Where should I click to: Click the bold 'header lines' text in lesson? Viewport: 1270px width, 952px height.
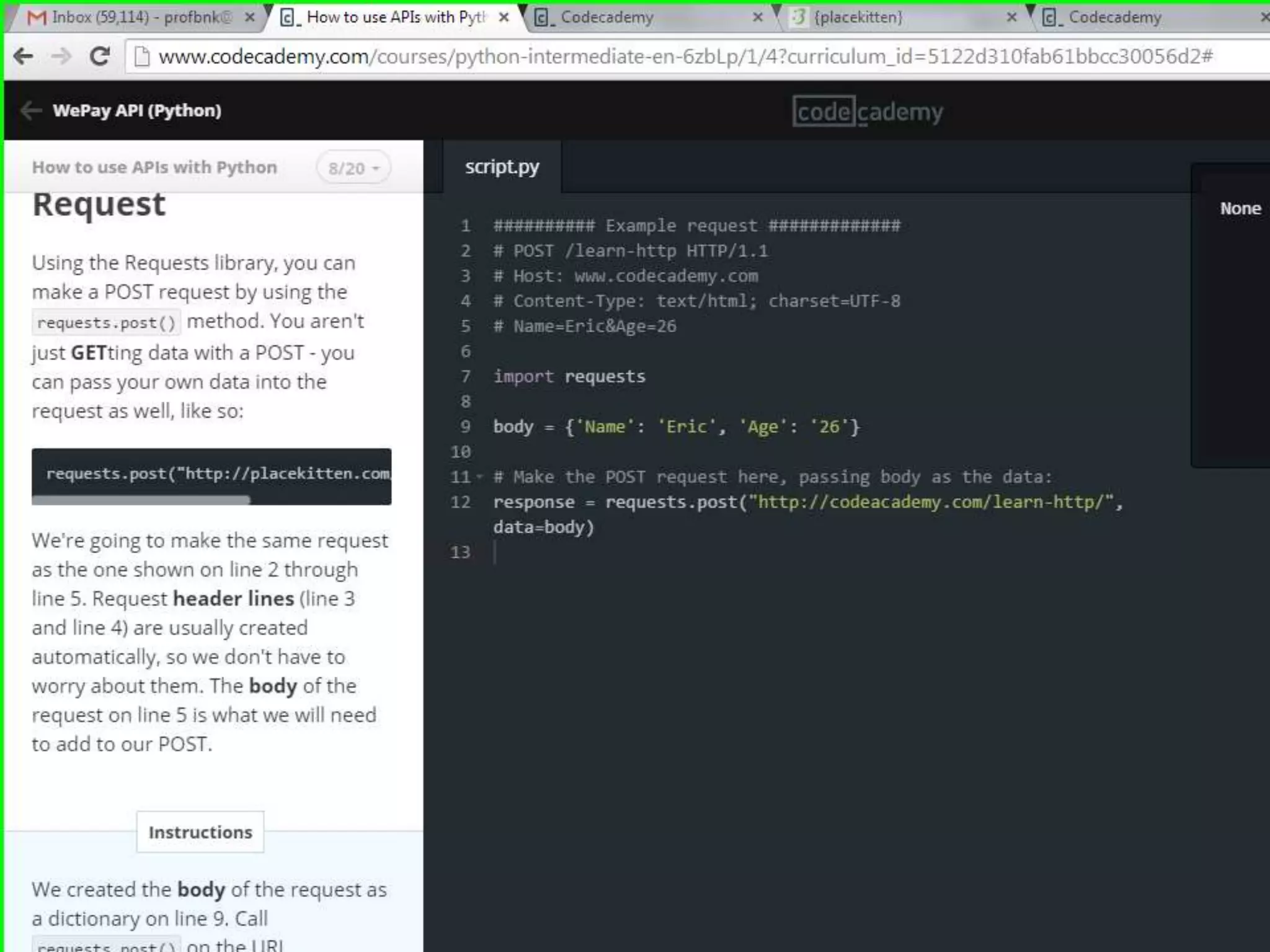(x=234, y=599)
